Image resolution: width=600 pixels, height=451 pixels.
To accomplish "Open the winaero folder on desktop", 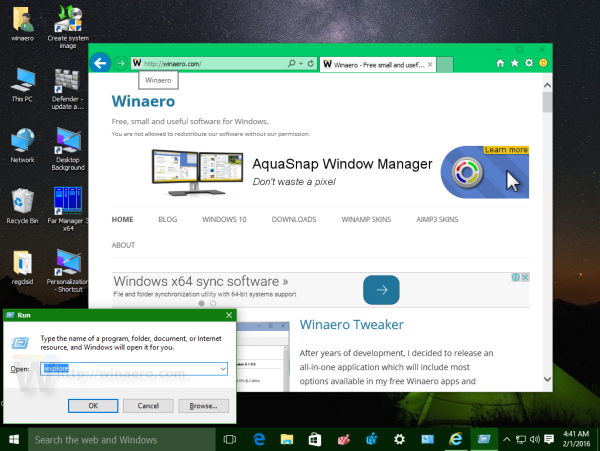I will coord(22,24).
